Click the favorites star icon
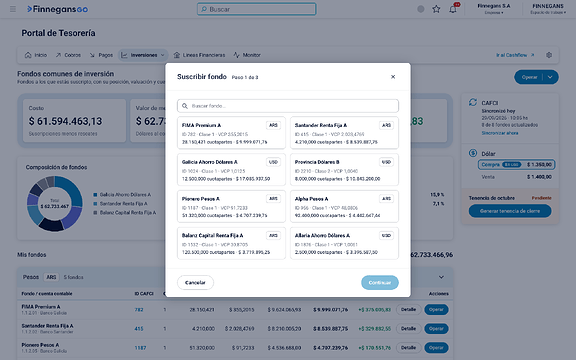This screenshot has height=360, width=576. pos(436,9)
